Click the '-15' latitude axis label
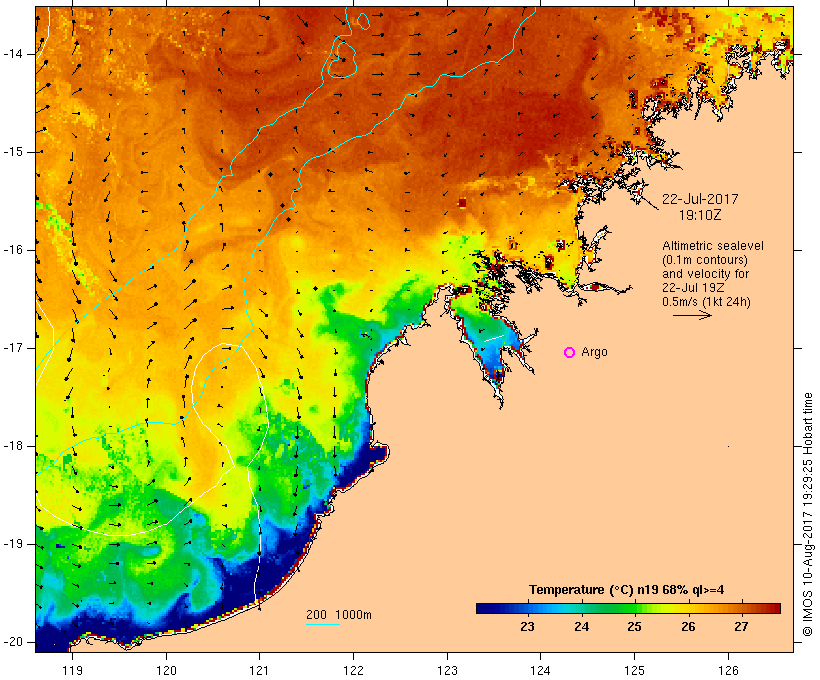The height and width of the screenshot is (680, 820). pos(14,152)
